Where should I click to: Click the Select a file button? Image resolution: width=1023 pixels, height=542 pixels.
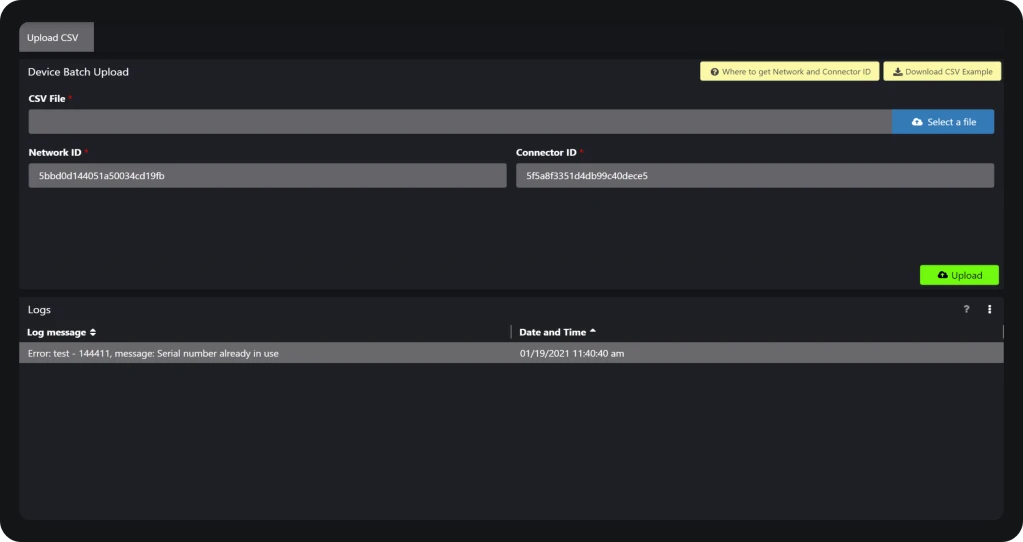click(x=943, y=122)
